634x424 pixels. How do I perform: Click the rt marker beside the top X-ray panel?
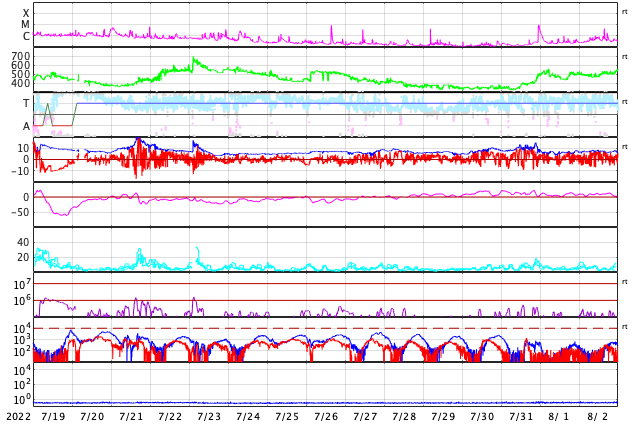[625, 10]
